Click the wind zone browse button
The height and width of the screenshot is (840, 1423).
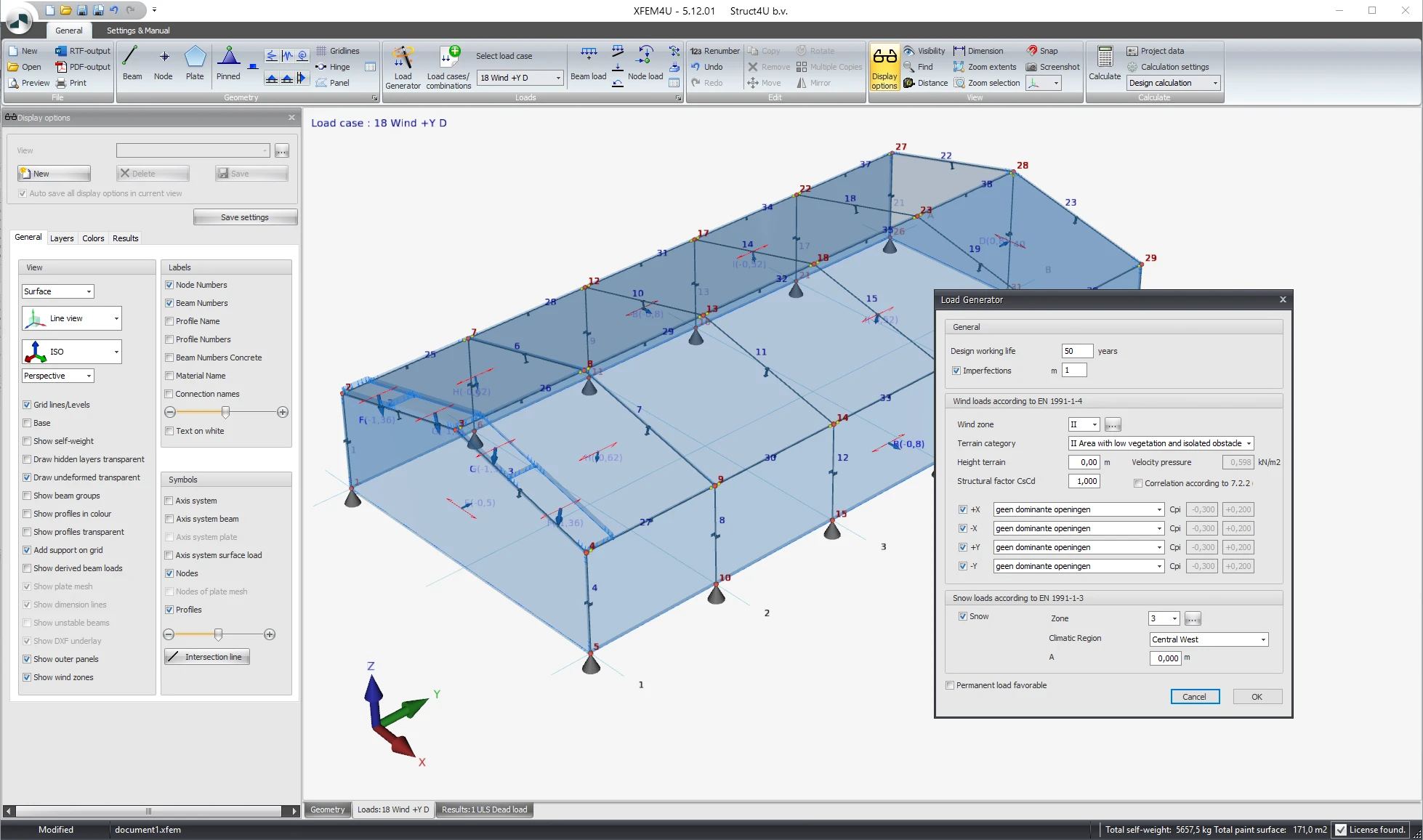[x=1113, y=424]
